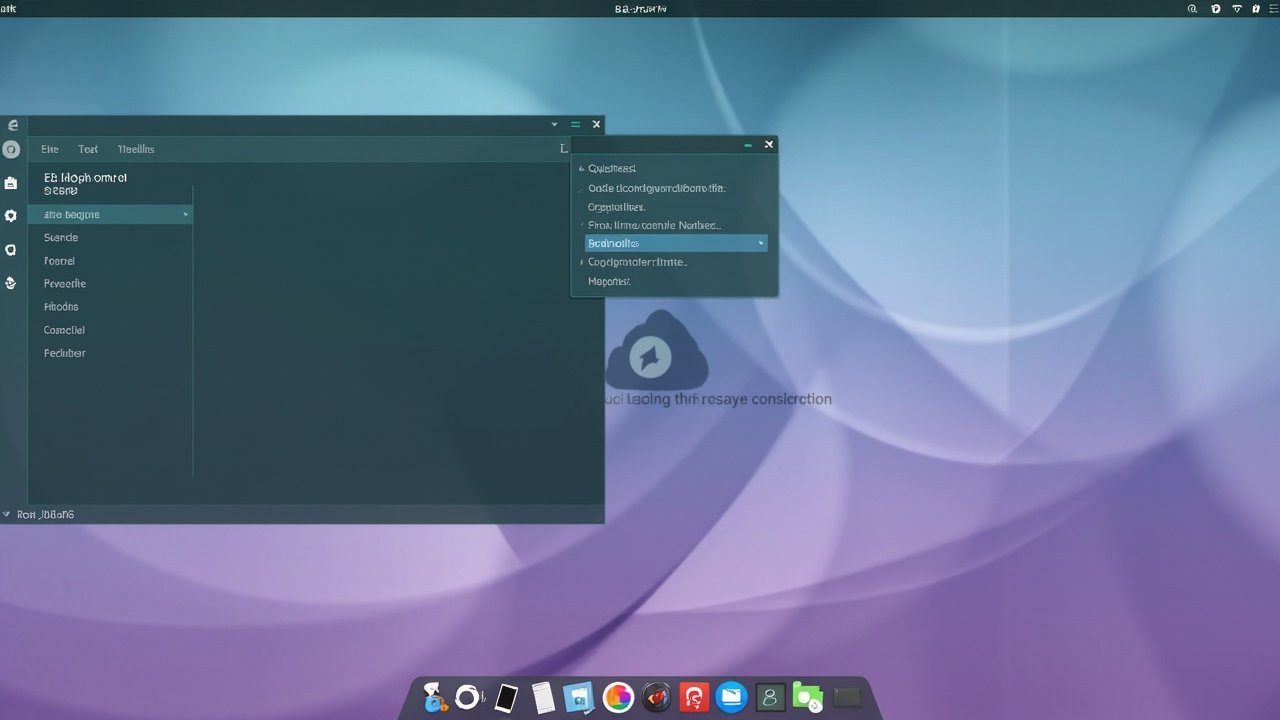
Task: Open the third menu in the window menu bar
Action: point(136,149)
